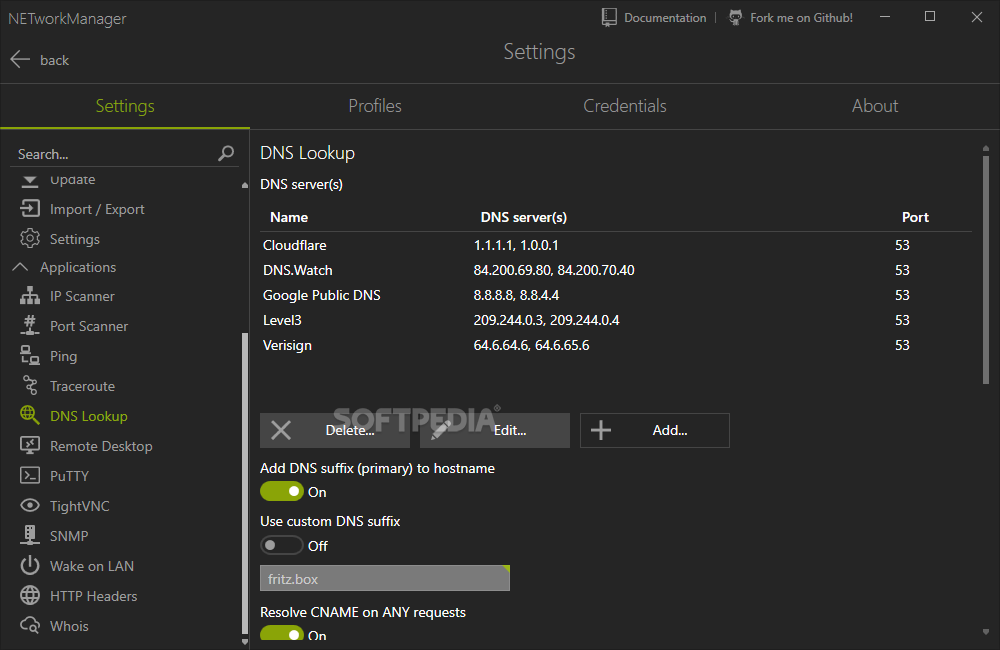Switch to the Settings tab

tap(125, 106)
